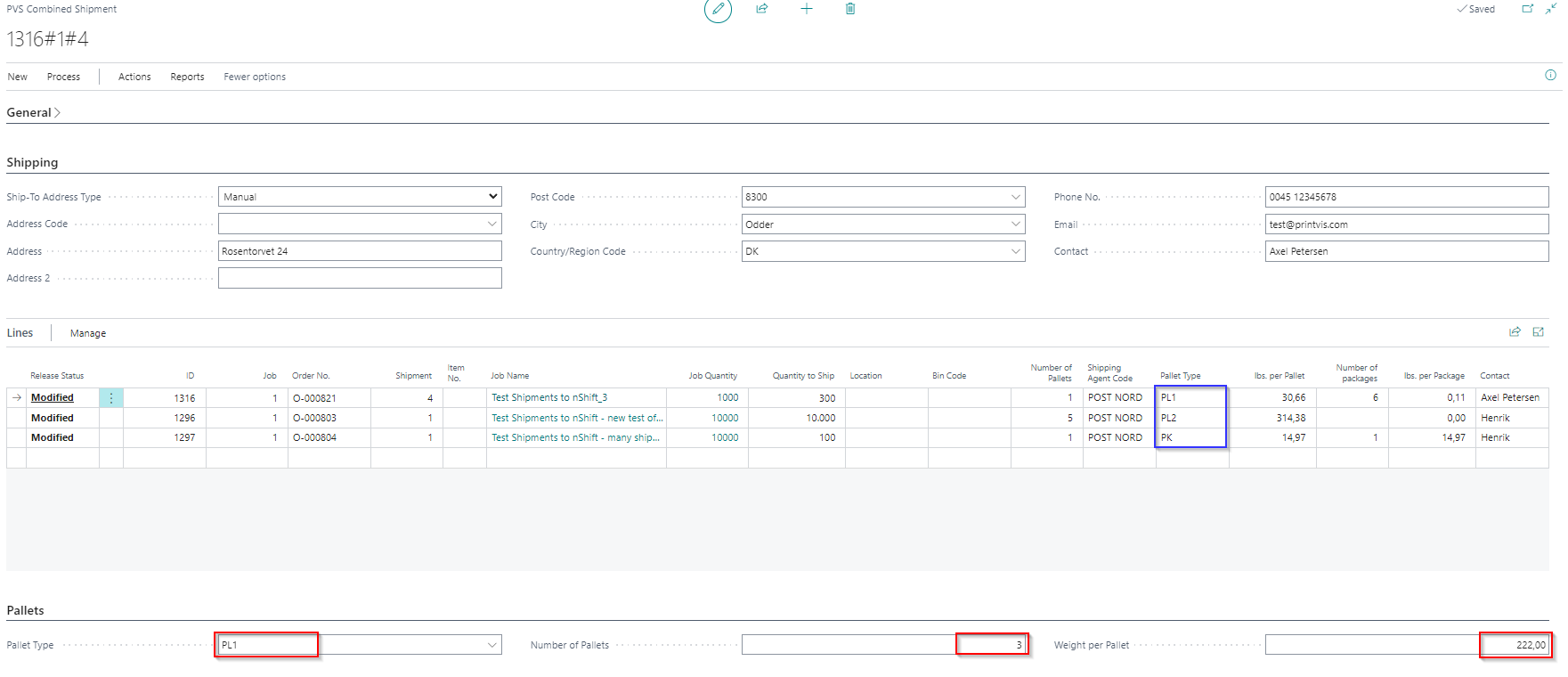Click Number of packages value 6

1375,398
